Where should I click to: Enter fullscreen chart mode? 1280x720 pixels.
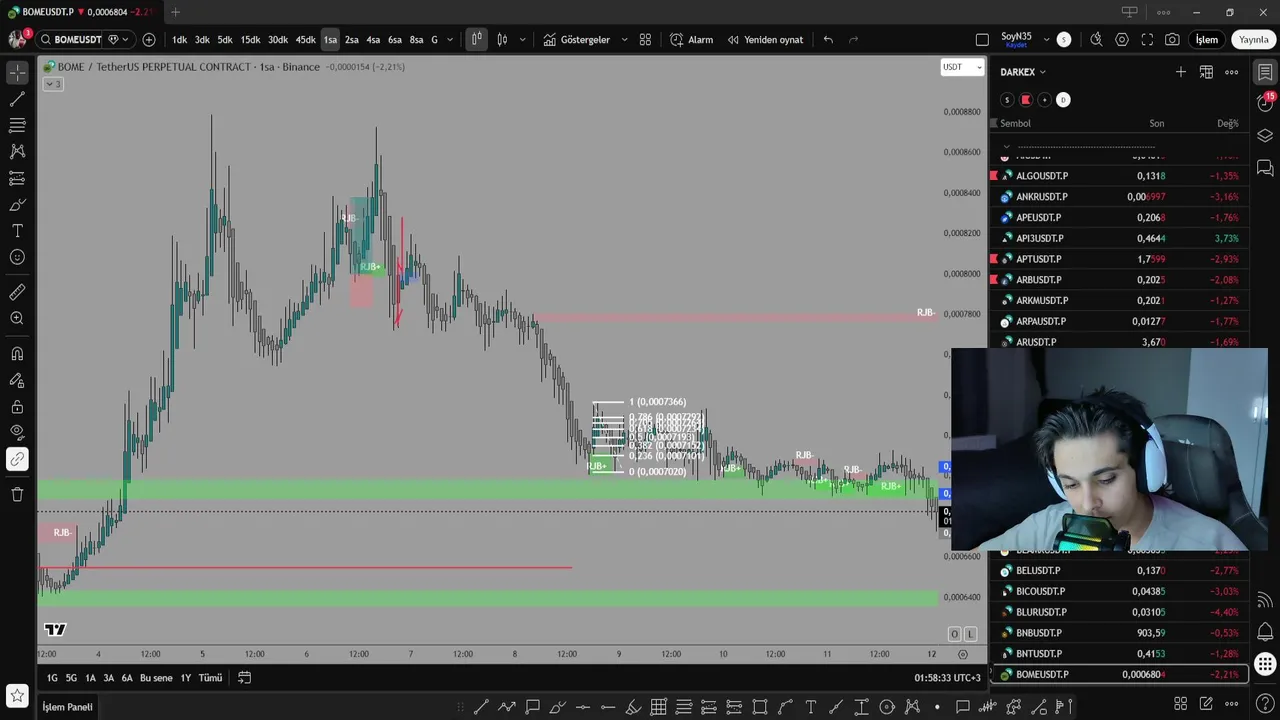(1147, 40)
